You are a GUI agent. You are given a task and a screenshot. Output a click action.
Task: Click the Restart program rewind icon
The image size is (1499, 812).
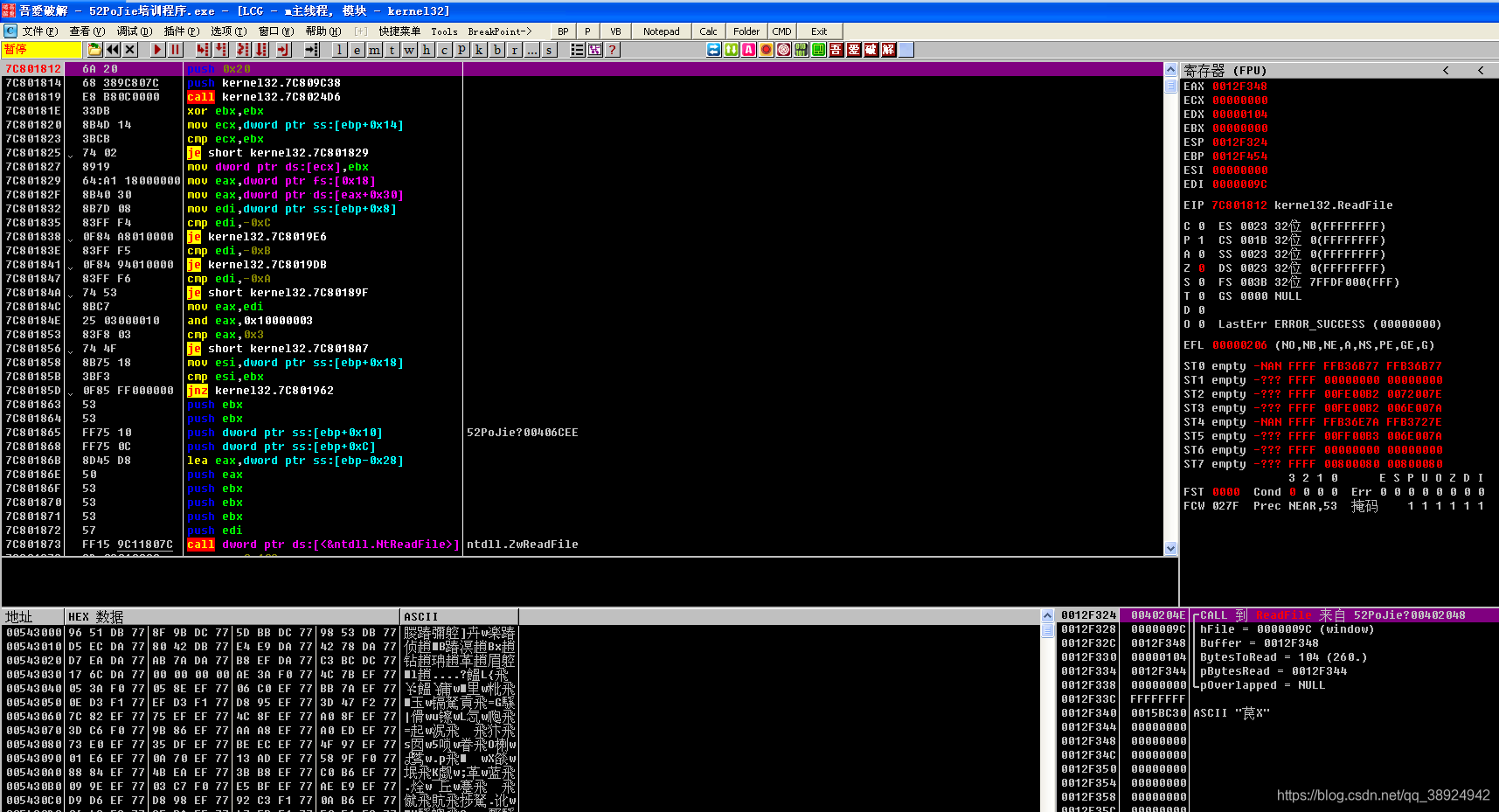(x=113, y=50)
